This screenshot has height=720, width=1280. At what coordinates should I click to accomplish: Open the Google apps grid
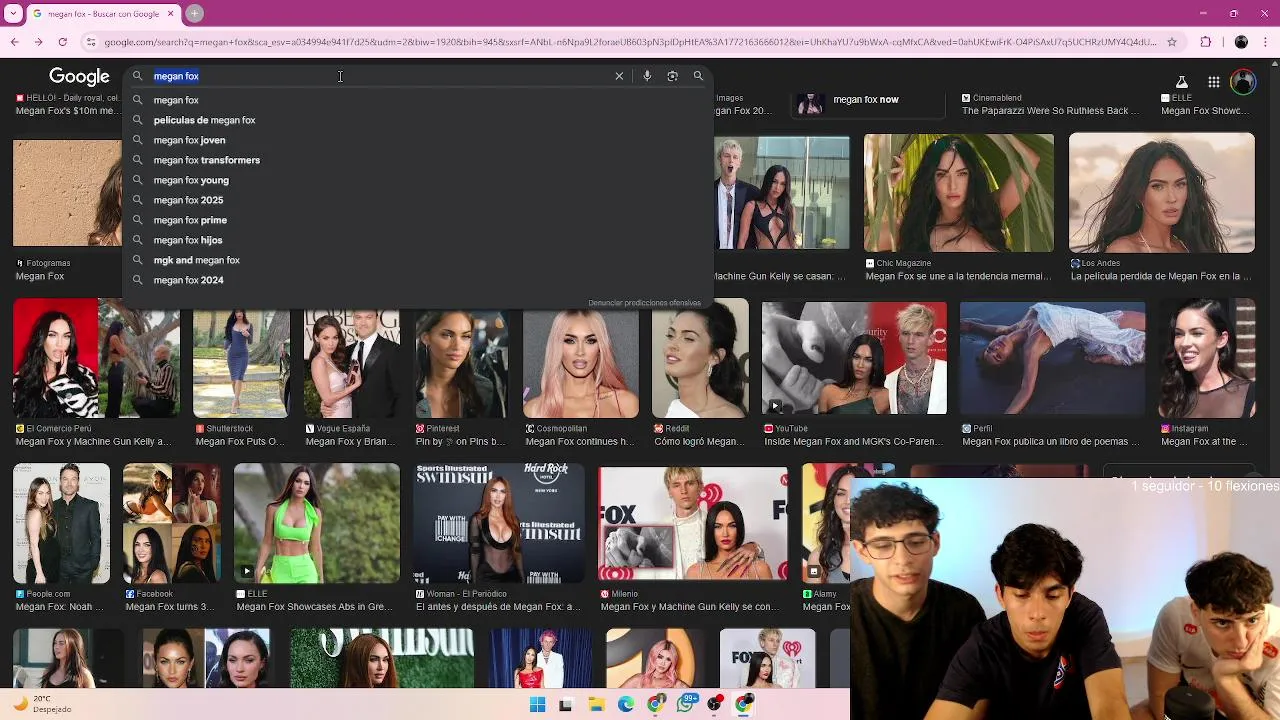(1213, 82)
